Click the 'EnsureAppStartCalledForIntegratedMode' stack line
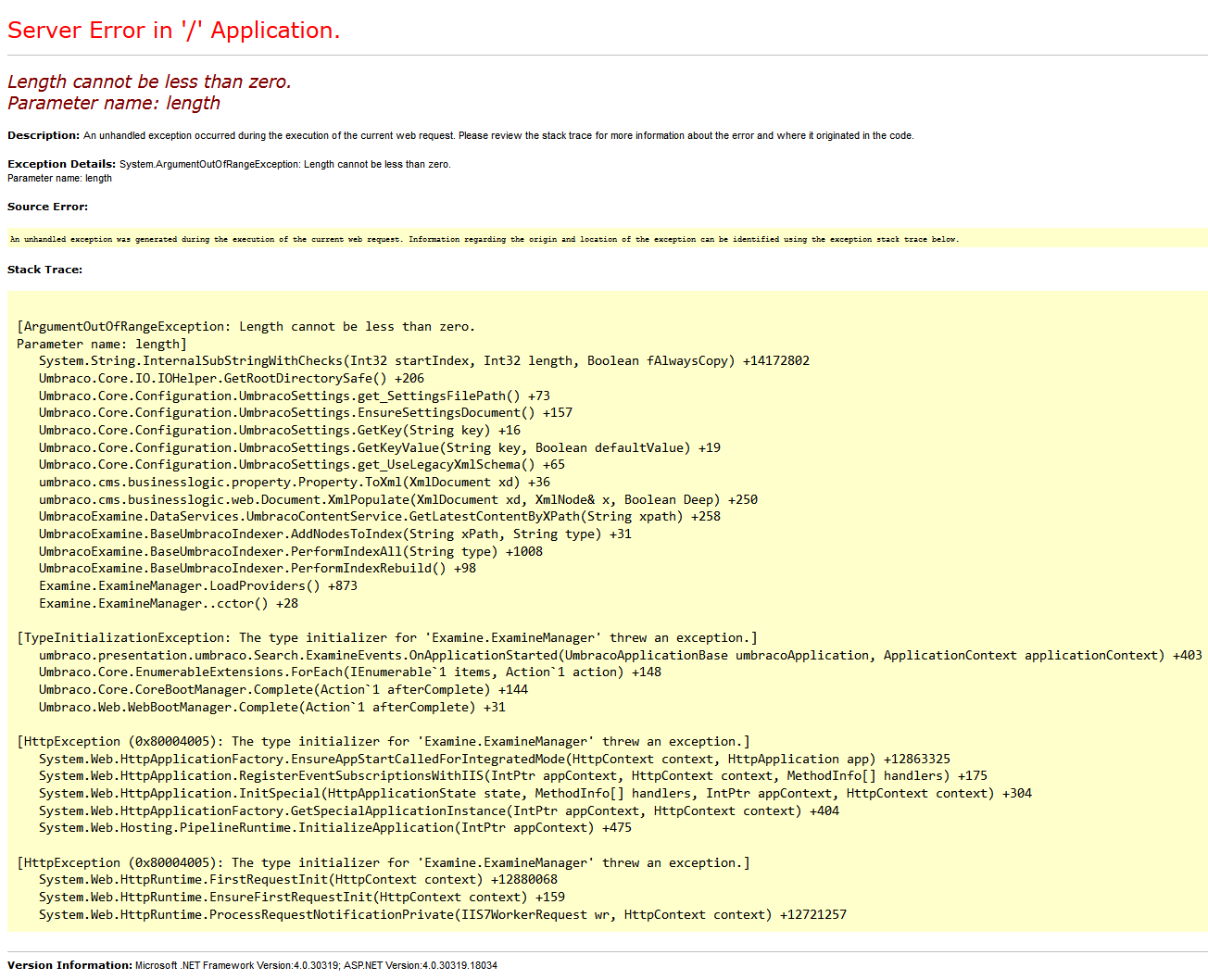The height and width of the screenshot is (980, 1208). (x=495, y=759)
